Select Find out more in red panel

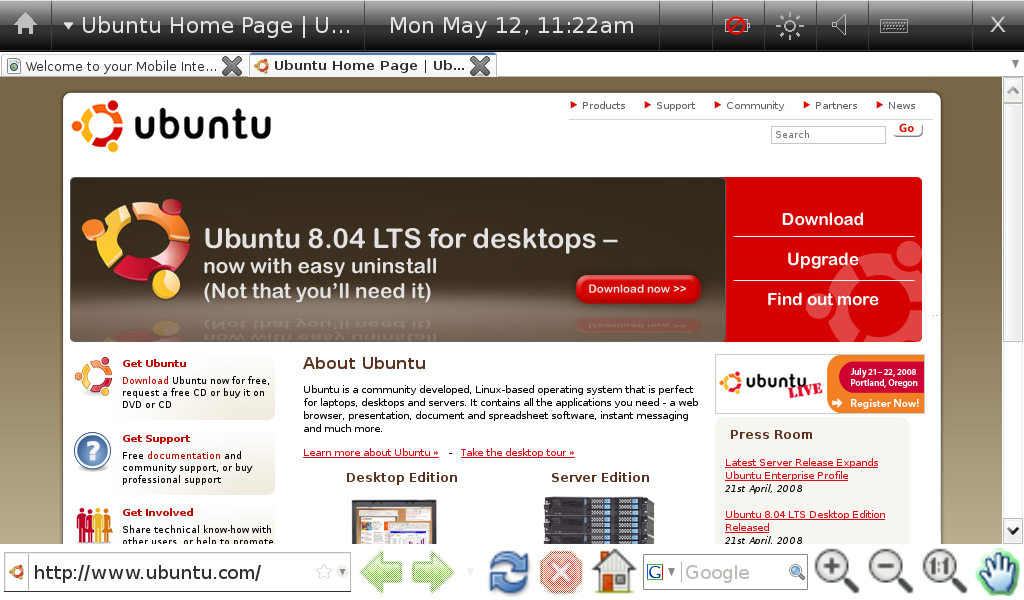[823, 300]
